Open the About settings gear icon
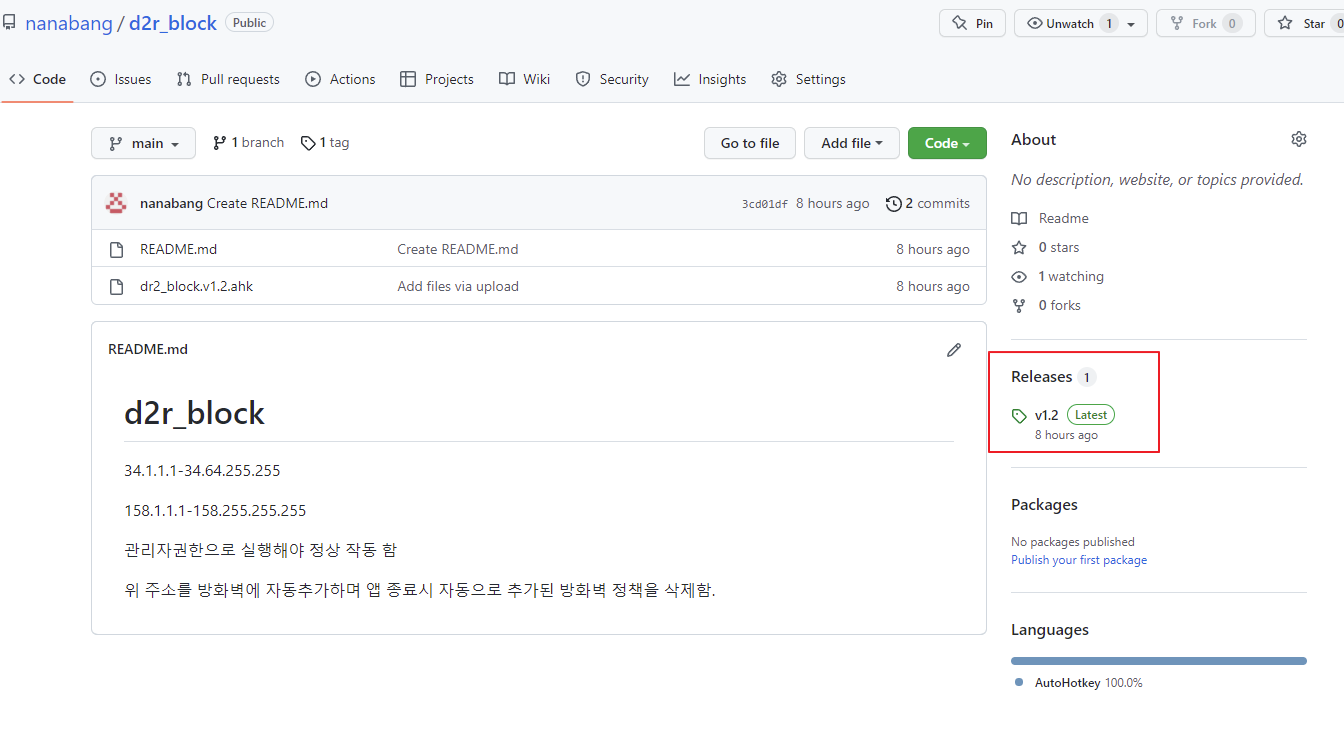 tap(1299, 139)
